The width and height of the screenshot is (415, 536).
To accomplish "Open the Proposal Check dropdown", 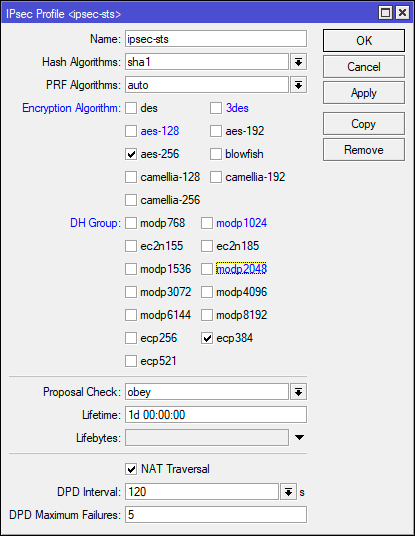I will 298,392.
